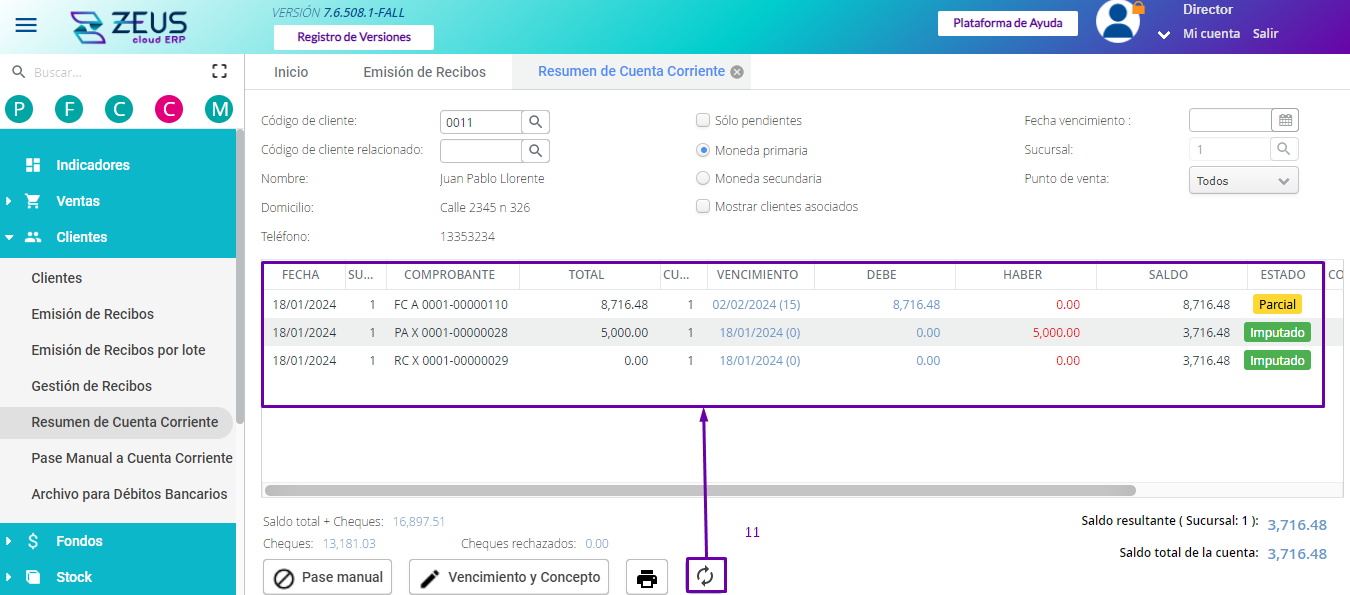Click the user profile avatar icon
Image resolution: width=1350 pixels, height=595 pixels.
pyautogui.click(x=1118, y=21)
